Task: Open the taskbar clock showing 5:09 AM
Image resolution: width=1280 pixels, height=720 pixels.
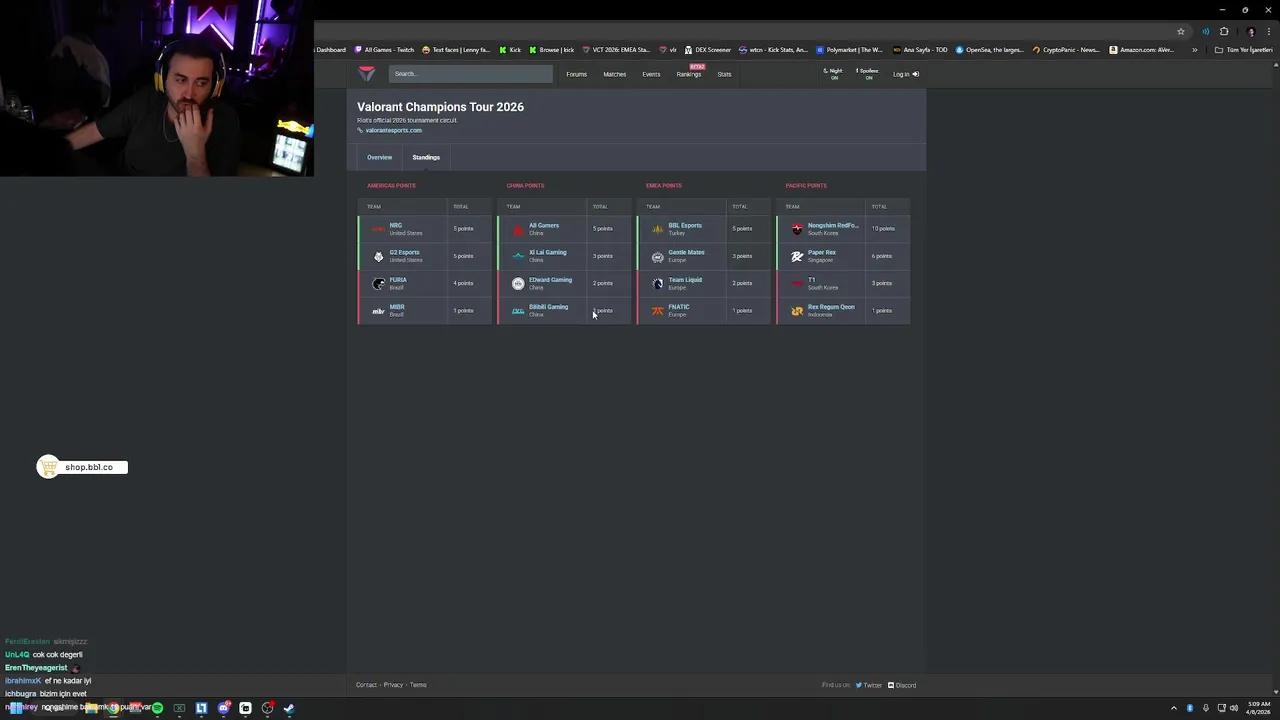Action: [1258, 708]
